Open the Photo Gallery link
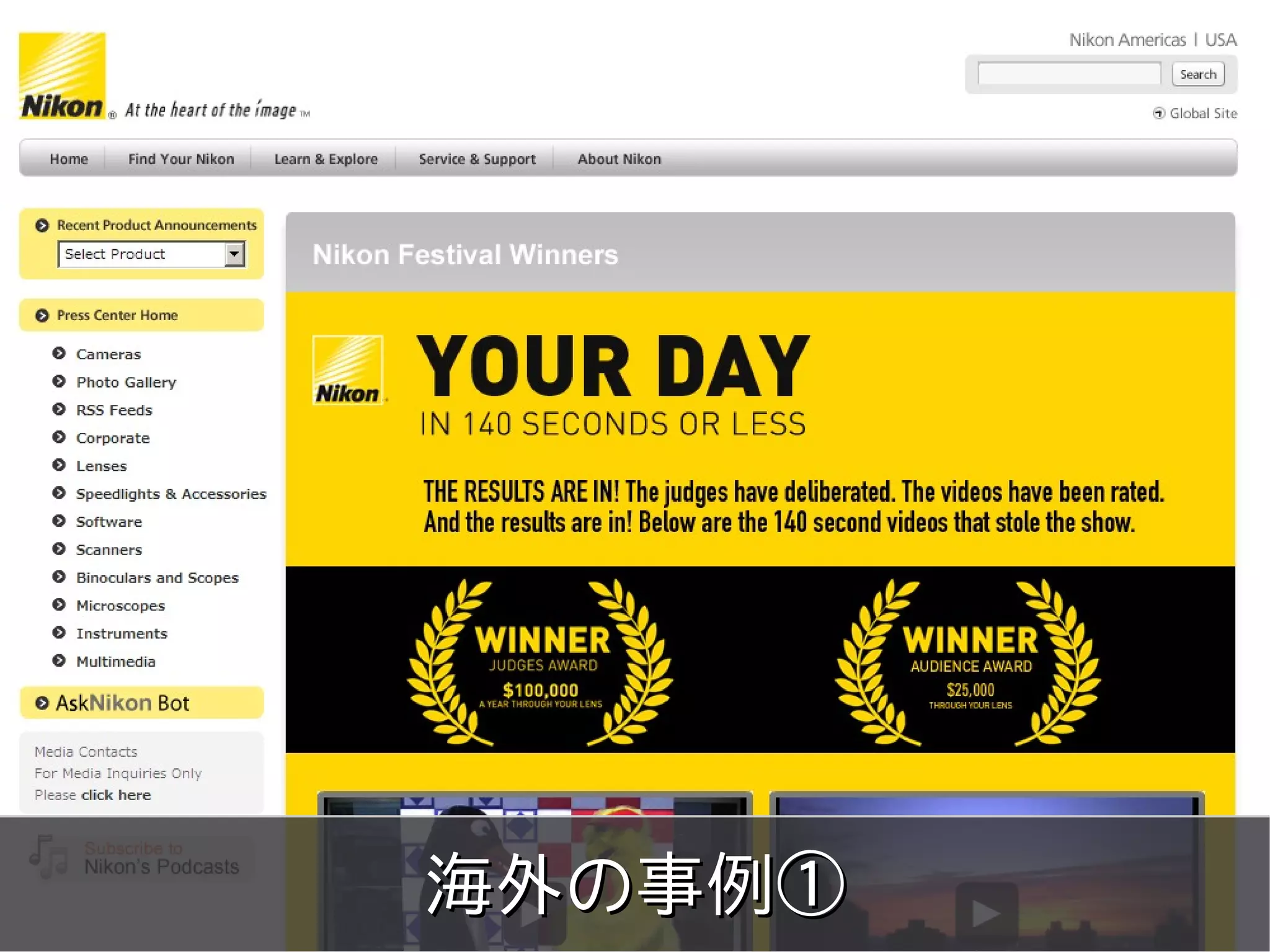 click(x=127, y=383)
